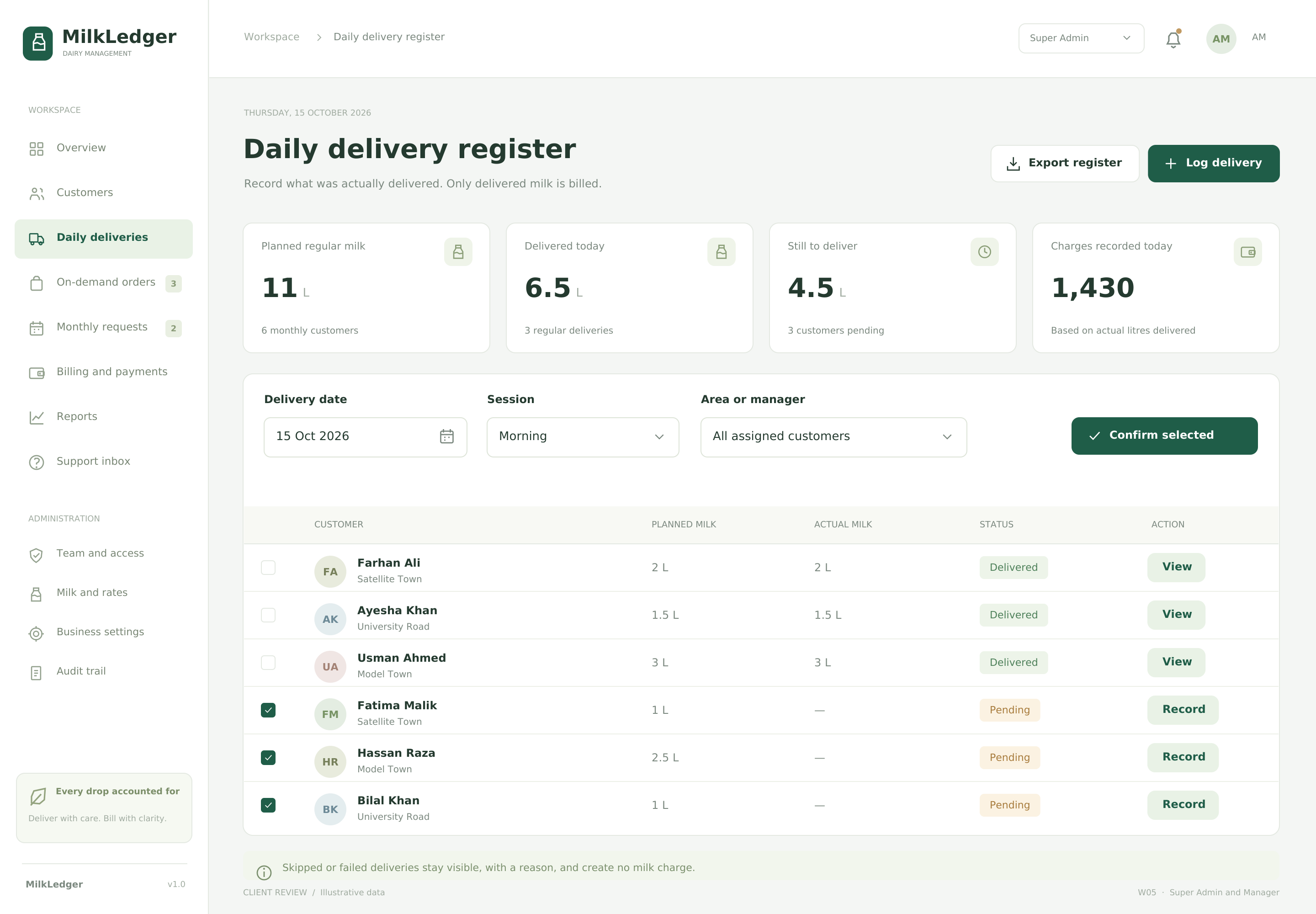
Task: Select the checkbox for Farhan Ali
Action: coord(268,568)
